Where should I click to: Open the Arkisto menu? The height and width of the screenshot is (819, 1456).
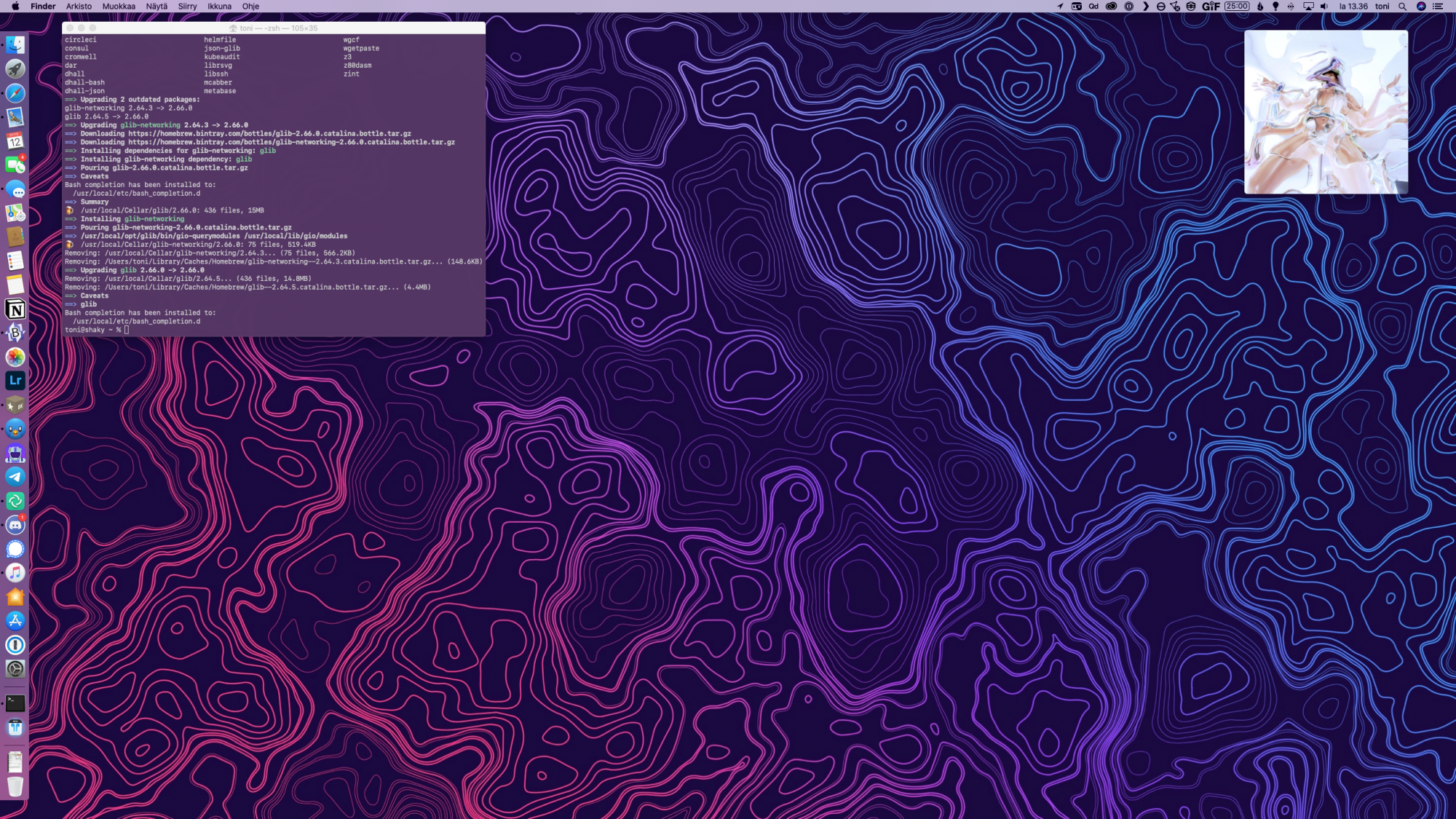79,7
